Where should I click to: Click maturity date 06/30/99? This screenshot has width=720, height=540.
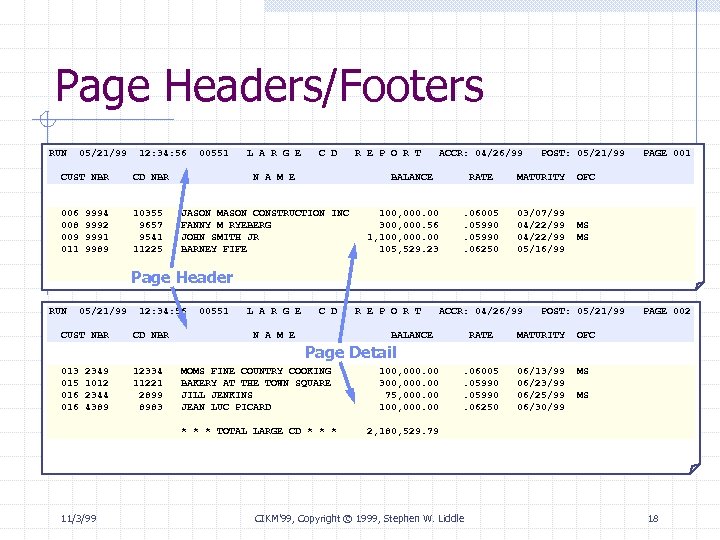pos(541,407)
